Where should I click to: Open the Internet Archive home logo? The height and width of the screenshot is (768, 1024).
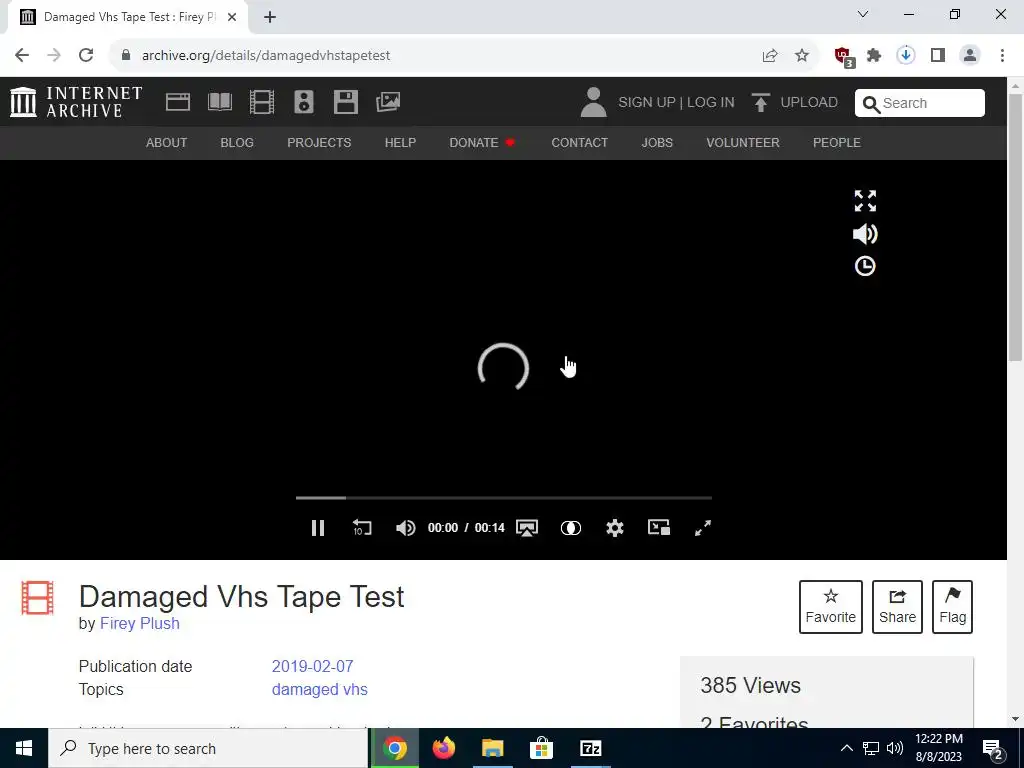tap(76, 103)
